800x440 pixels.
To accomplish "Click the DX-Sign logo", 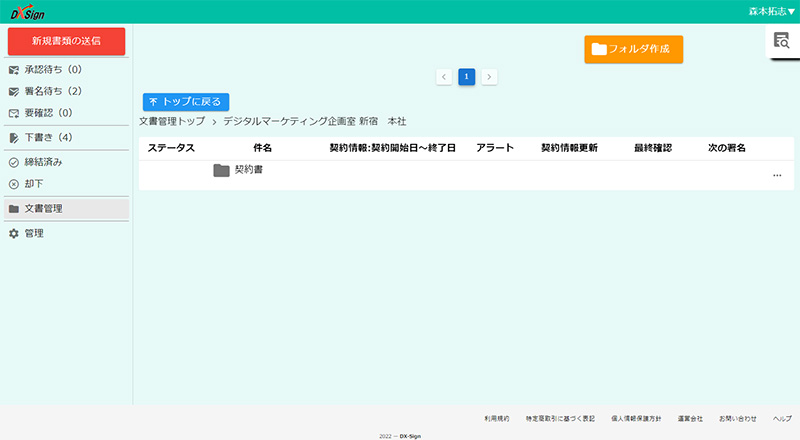I will 28,12.
